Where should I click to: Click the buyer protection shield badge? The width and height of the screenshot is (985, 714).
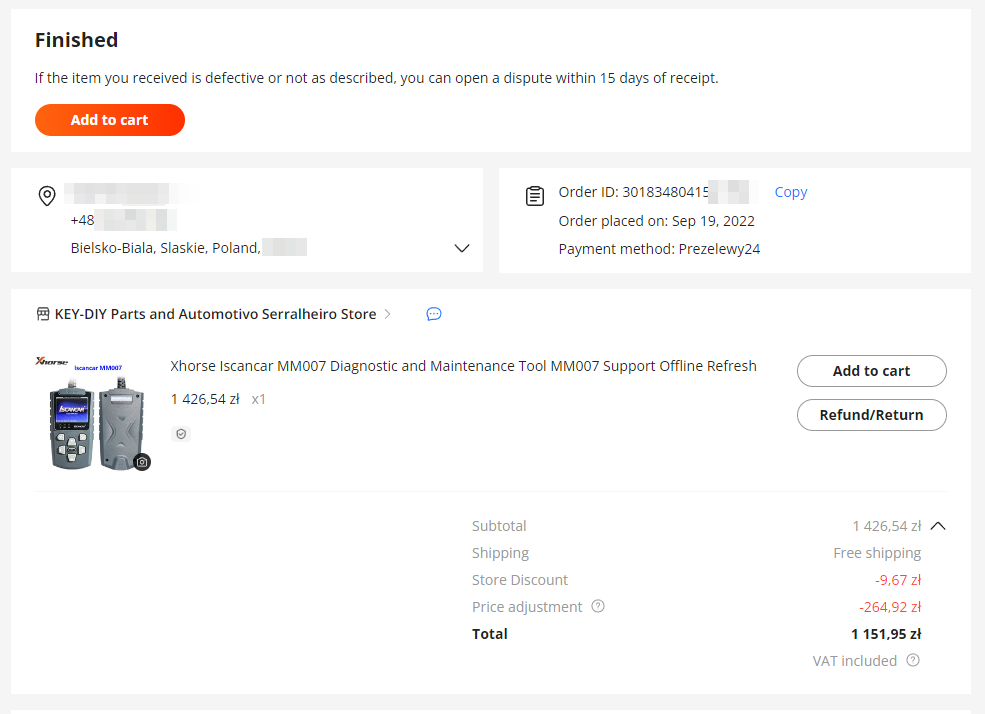[x=181, y=434]
